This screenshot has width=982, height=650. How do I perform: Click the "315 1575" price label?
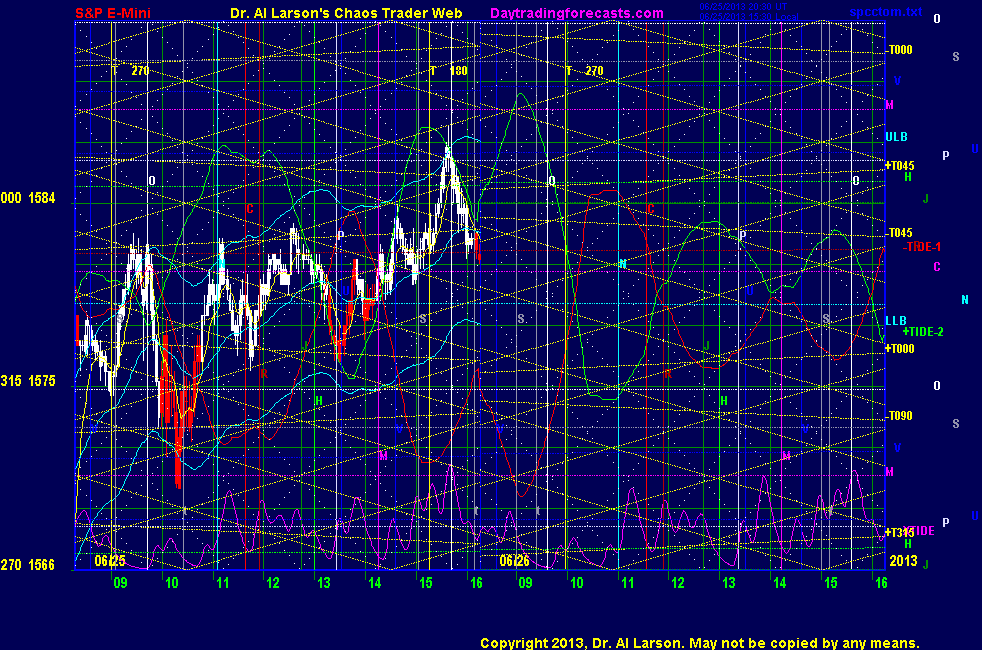pyautogui.click(x=28, y=381)
